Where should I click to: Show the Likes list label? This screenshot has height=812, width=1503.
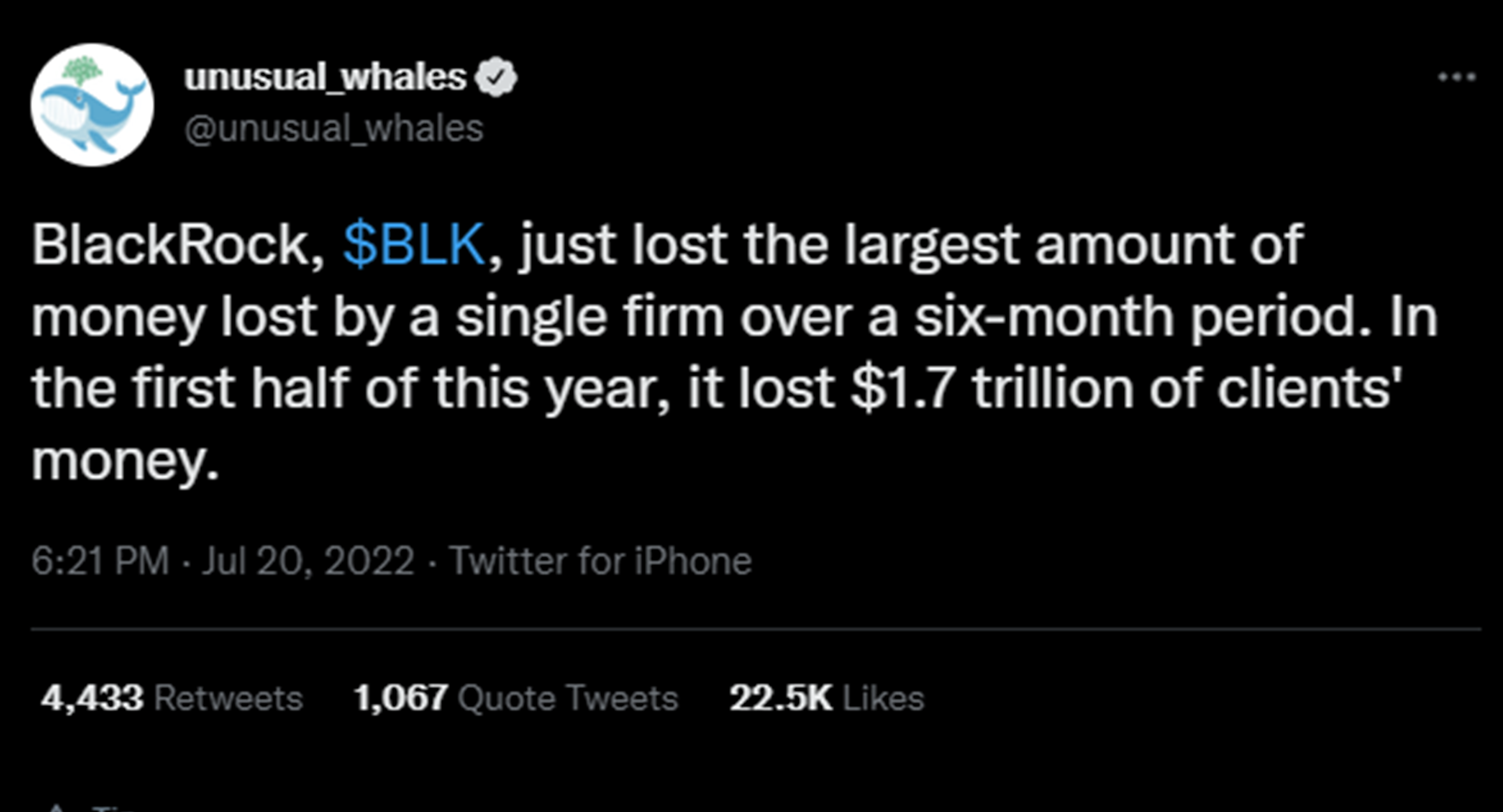[x=884, y=698]
